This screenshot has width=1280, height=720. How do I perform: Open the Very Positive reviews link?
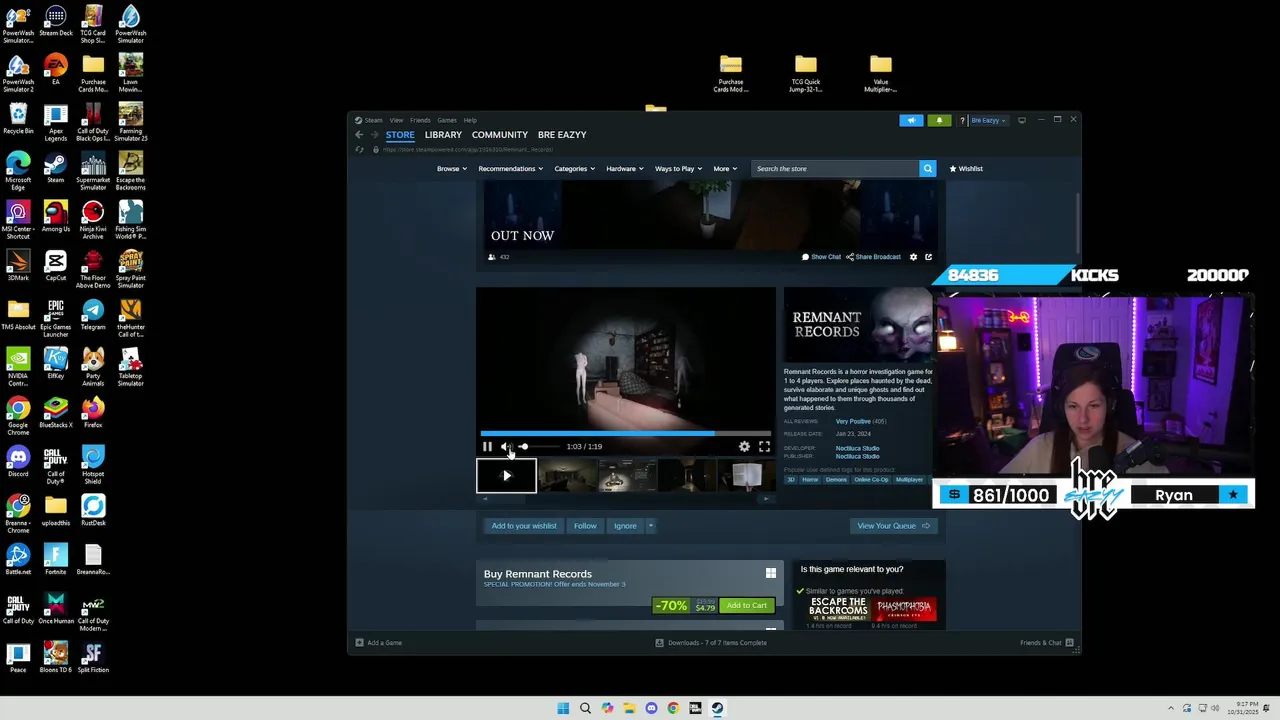853,422
